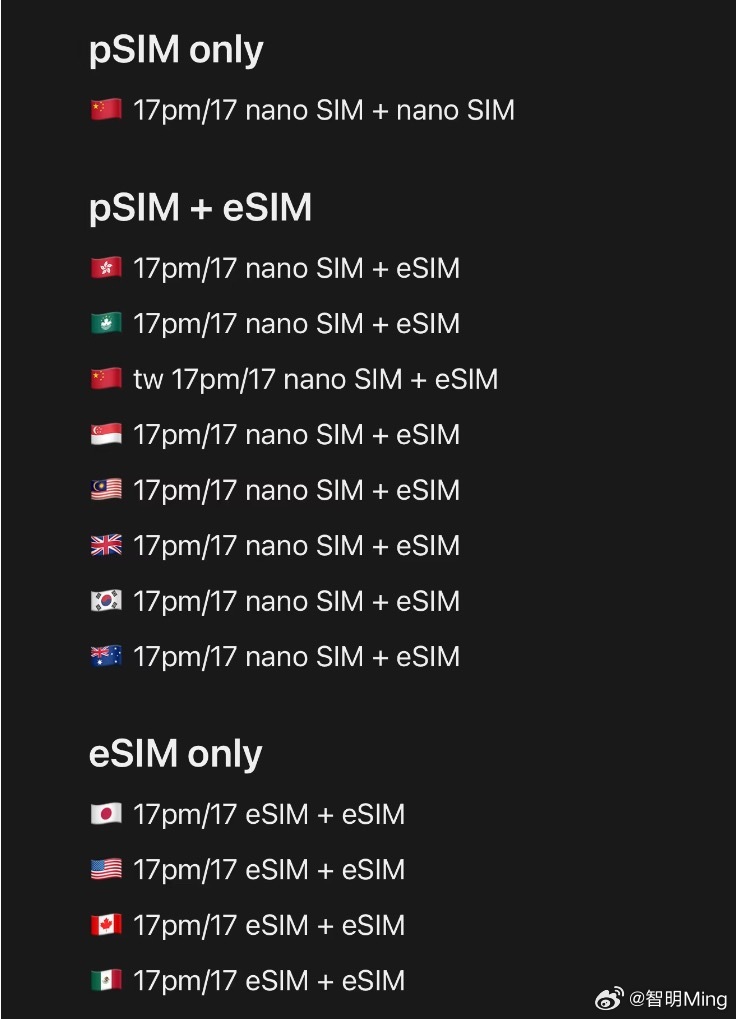Click the Canada flag icon
This screenshot has height=1019, width=736.
click(107, 925)
